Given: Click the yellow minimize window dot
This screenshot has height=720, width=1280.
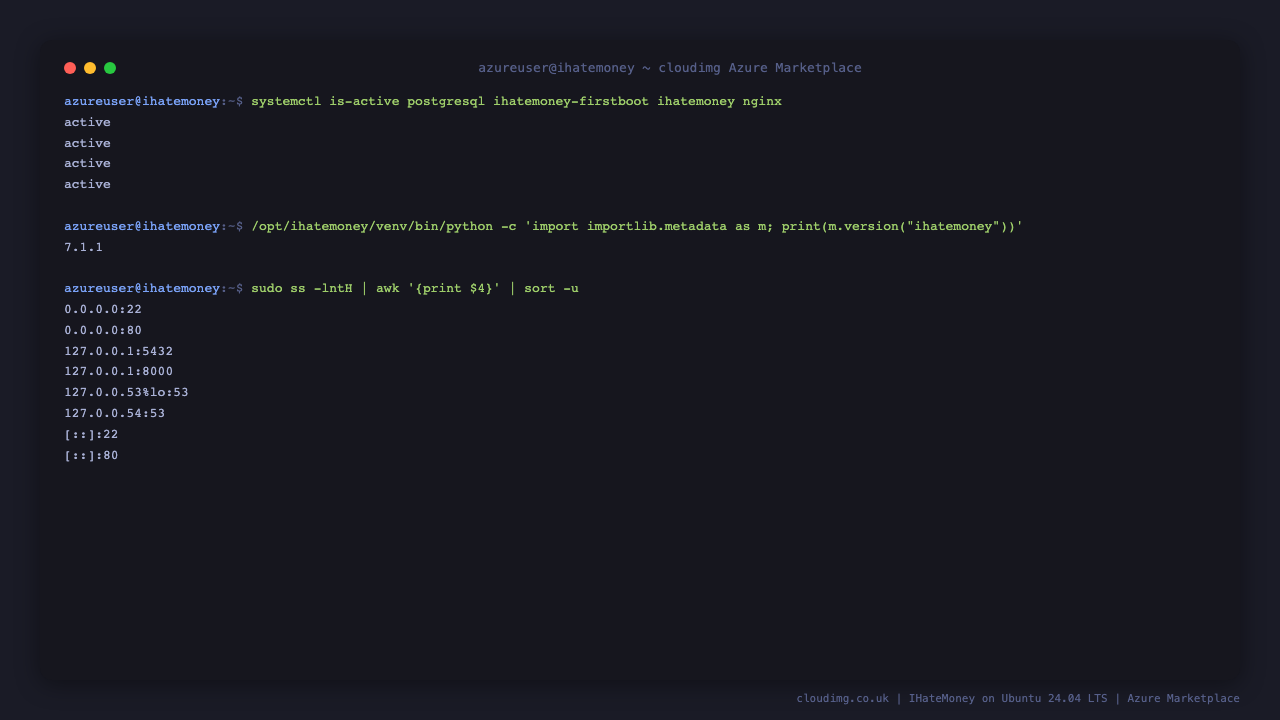Looking at the screenshot, I should 90,68.
